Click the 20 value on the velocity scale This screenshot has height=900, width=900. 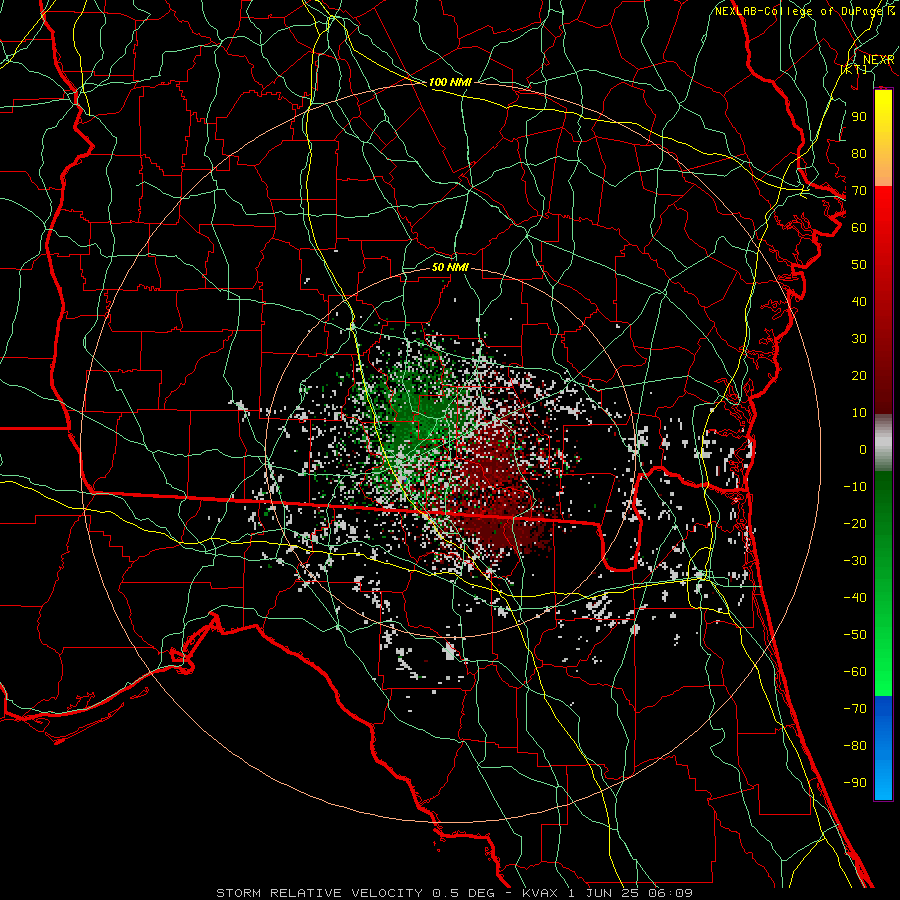(x=859, y=375)
